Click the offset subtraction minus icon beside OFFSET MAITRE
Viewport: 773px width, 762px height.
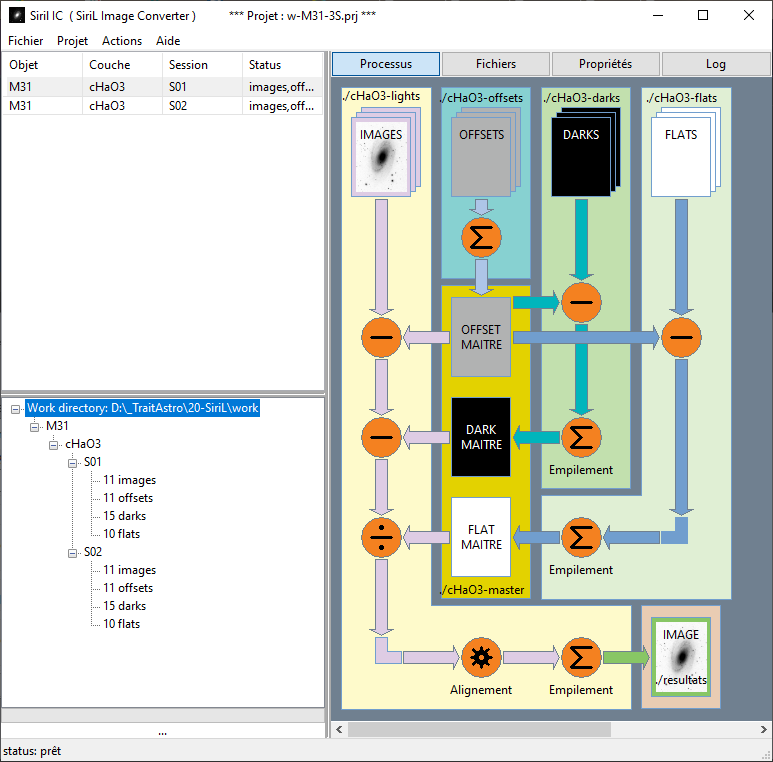pyautogui.click(x=381, y=337)
